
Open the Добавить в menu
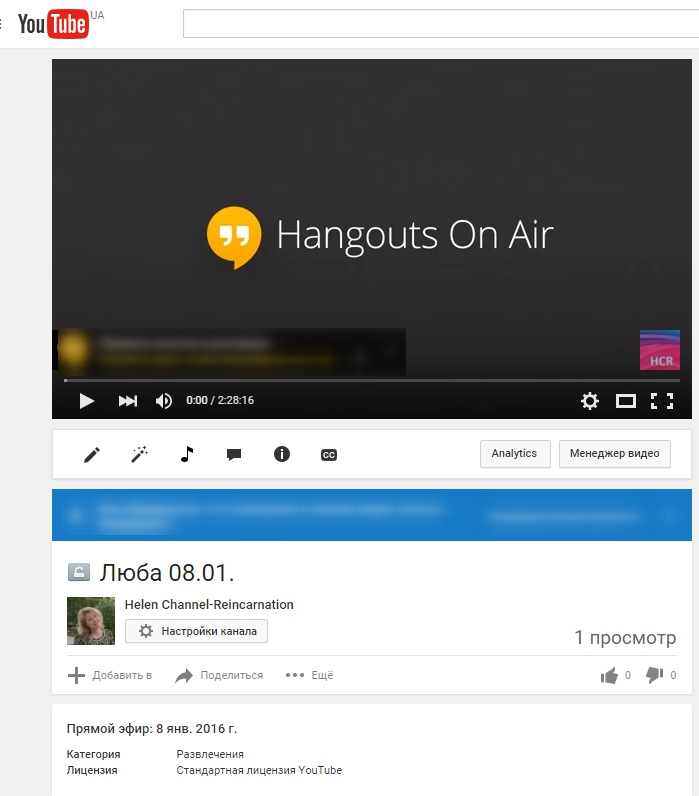[110, 676]
